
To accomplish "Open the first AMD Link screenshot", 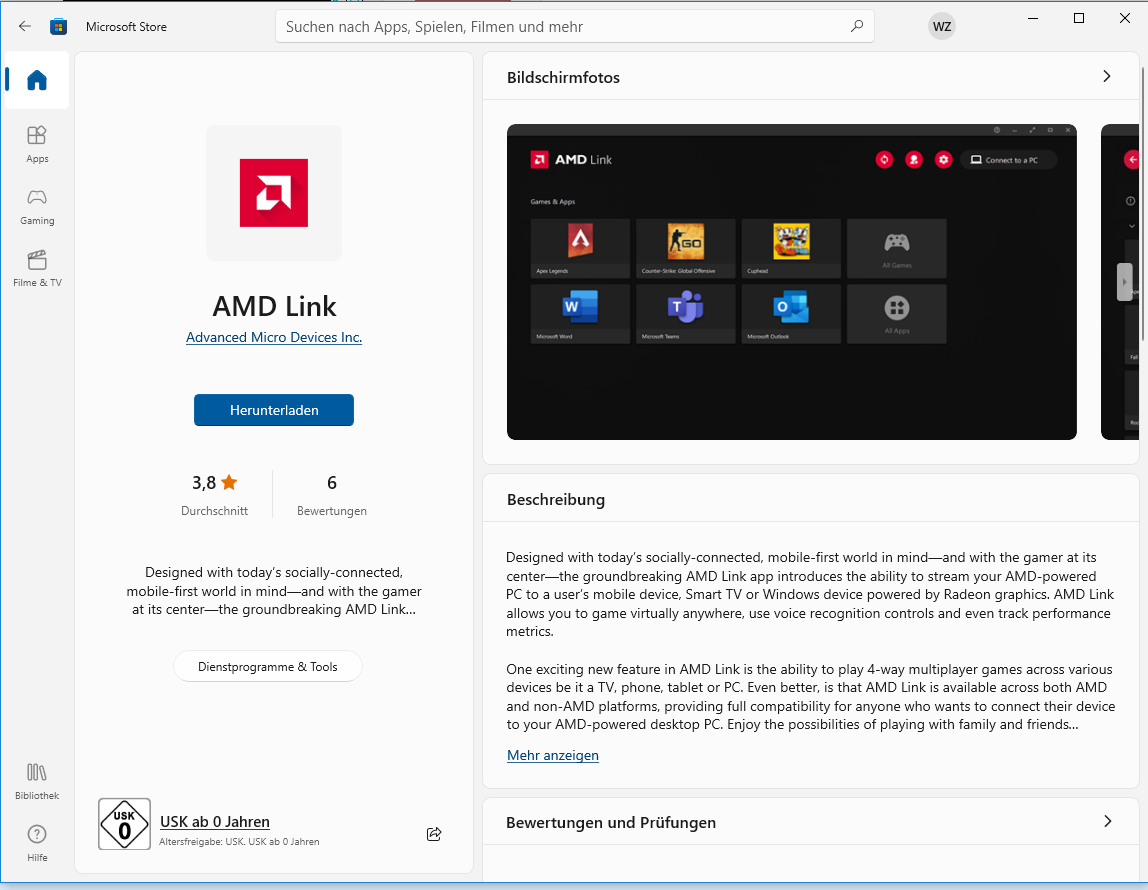I will coord(791,282).
